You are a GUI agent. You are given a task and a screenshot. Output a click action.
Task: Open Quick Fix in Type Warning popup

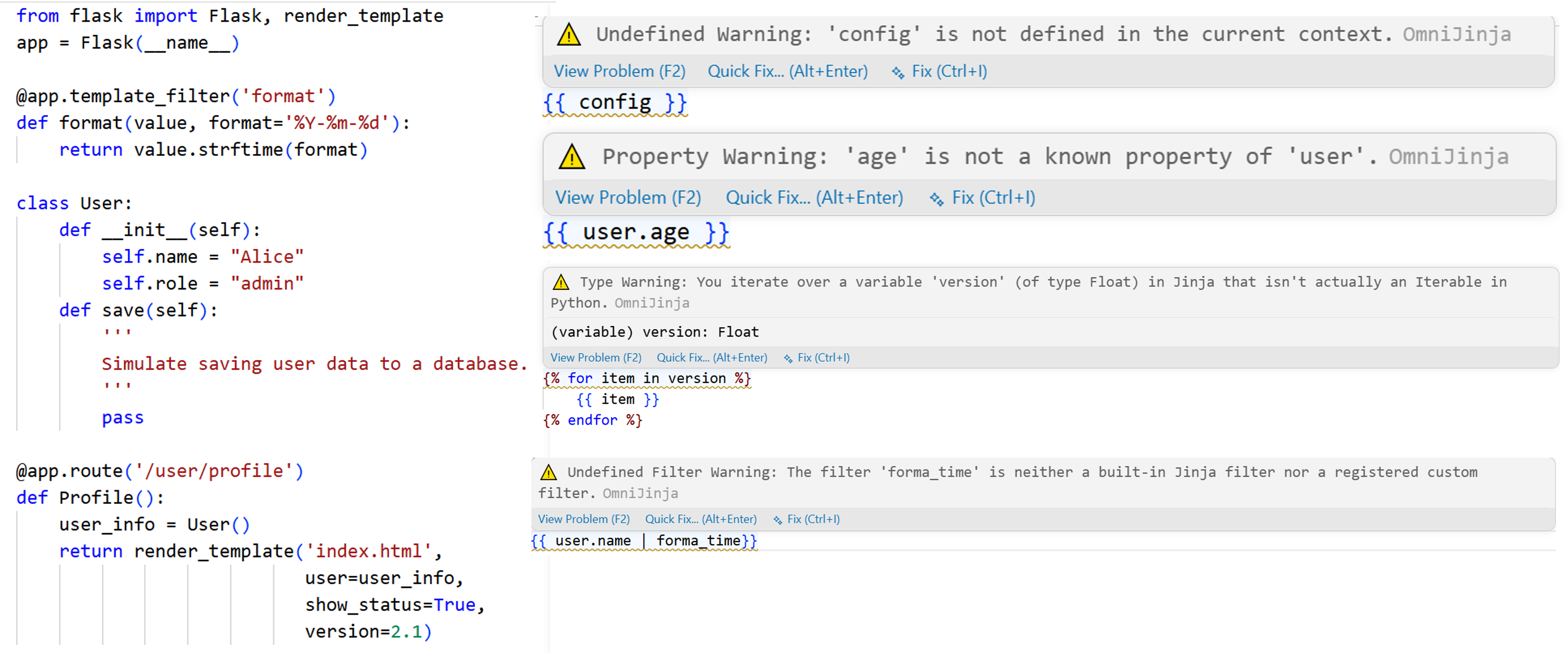711,358
